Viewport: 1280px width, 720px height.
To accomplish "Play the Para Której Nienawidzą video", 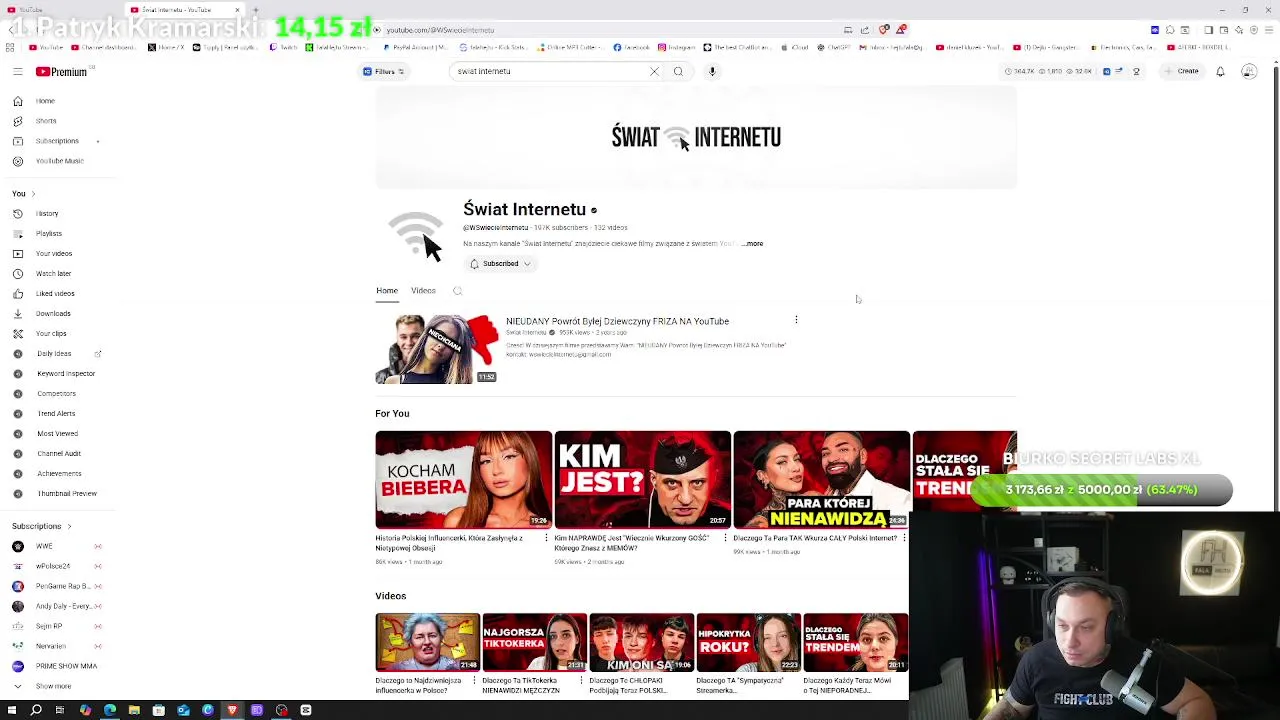I will tap(821, 479).
